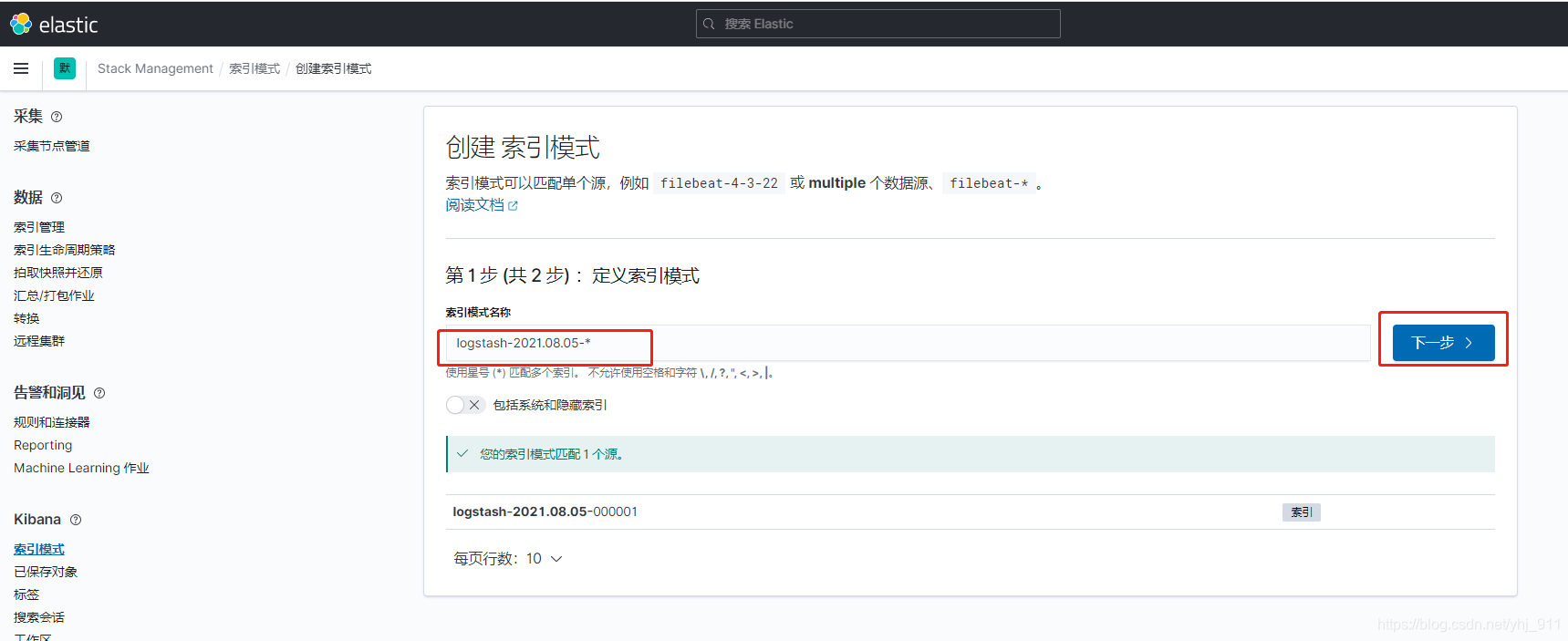Click 第 1 步 定义索引模式 heading
1568x641 pixels.
pos(572,275)
